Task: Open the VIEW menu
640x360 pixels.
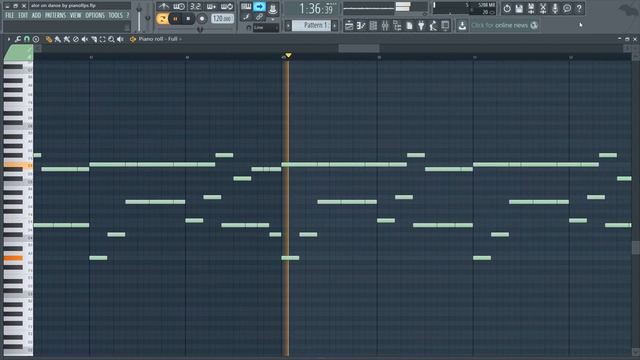Action: pyautogui.click(x=76, y=16)
